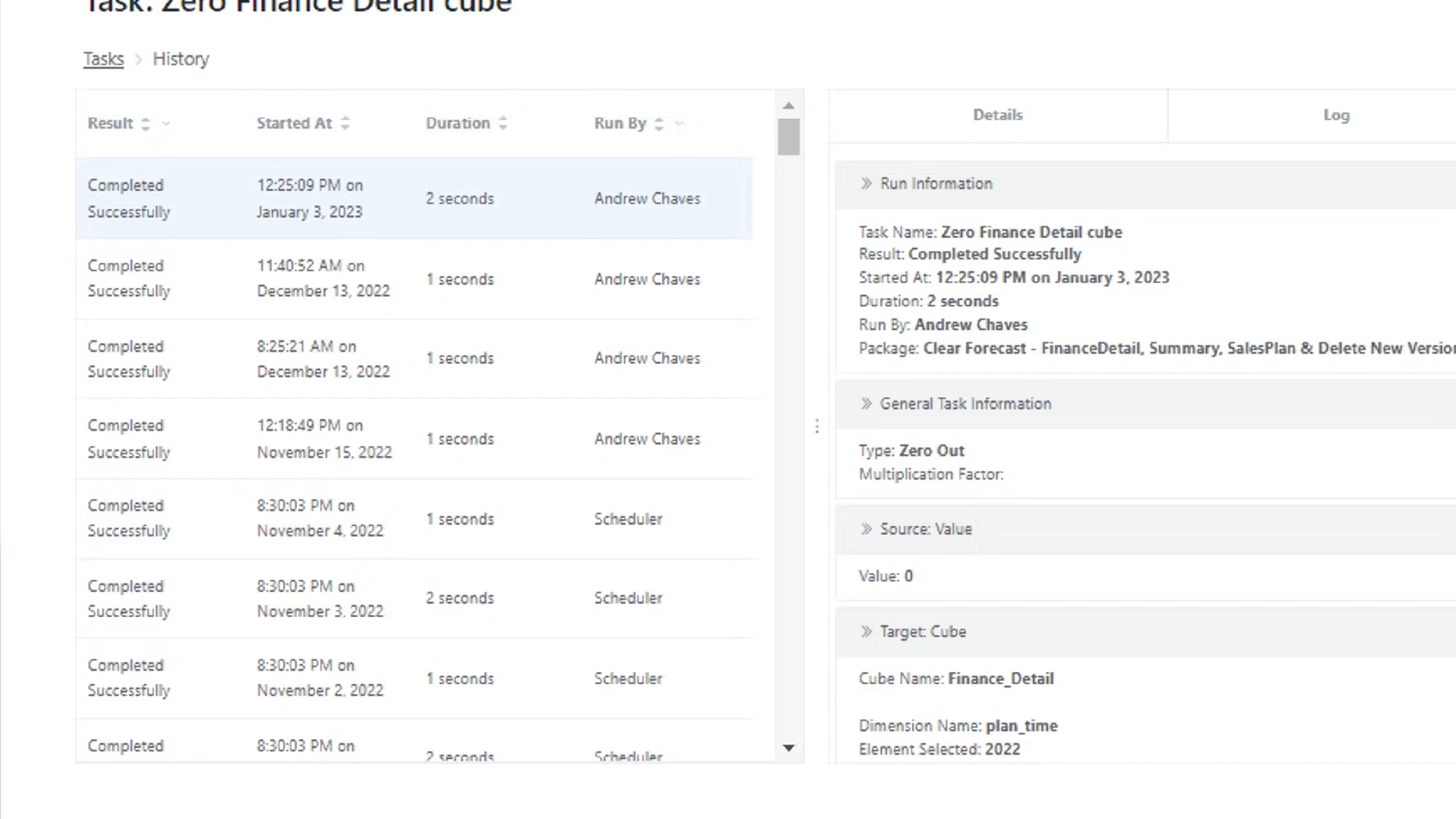Open the Result column filter dropdown
Viewport: 1456px width, 819px height.
pos(166,124)
